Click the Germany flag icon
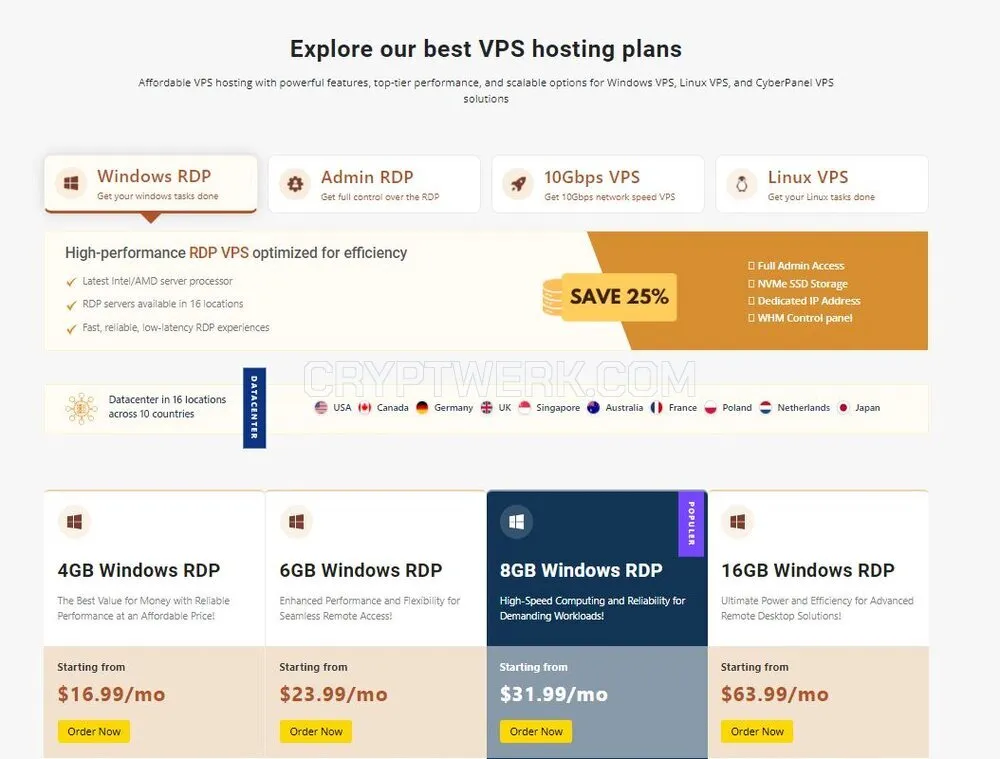1000x759 pixels. (422, 408)
